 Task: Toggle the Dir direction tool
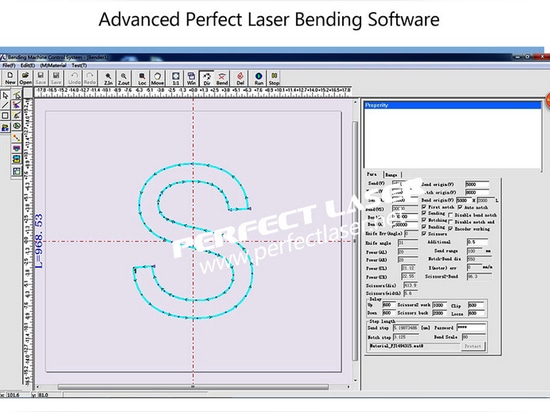[207, 78]
